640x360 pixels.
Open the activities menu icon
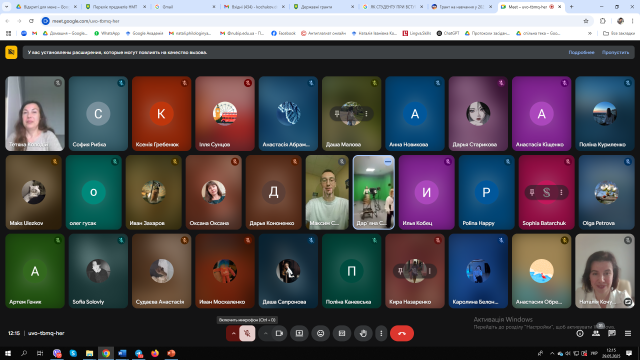coord(628,333)
